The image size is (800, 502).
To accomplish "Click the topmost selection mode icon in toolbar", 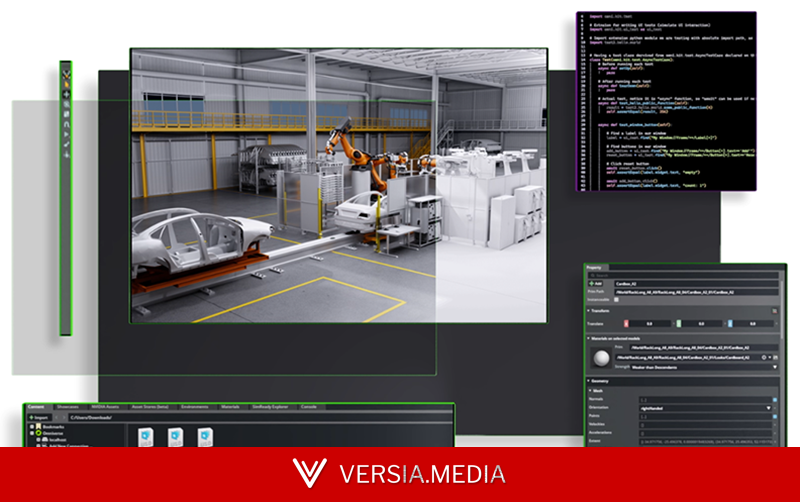I will click(66, 75).
